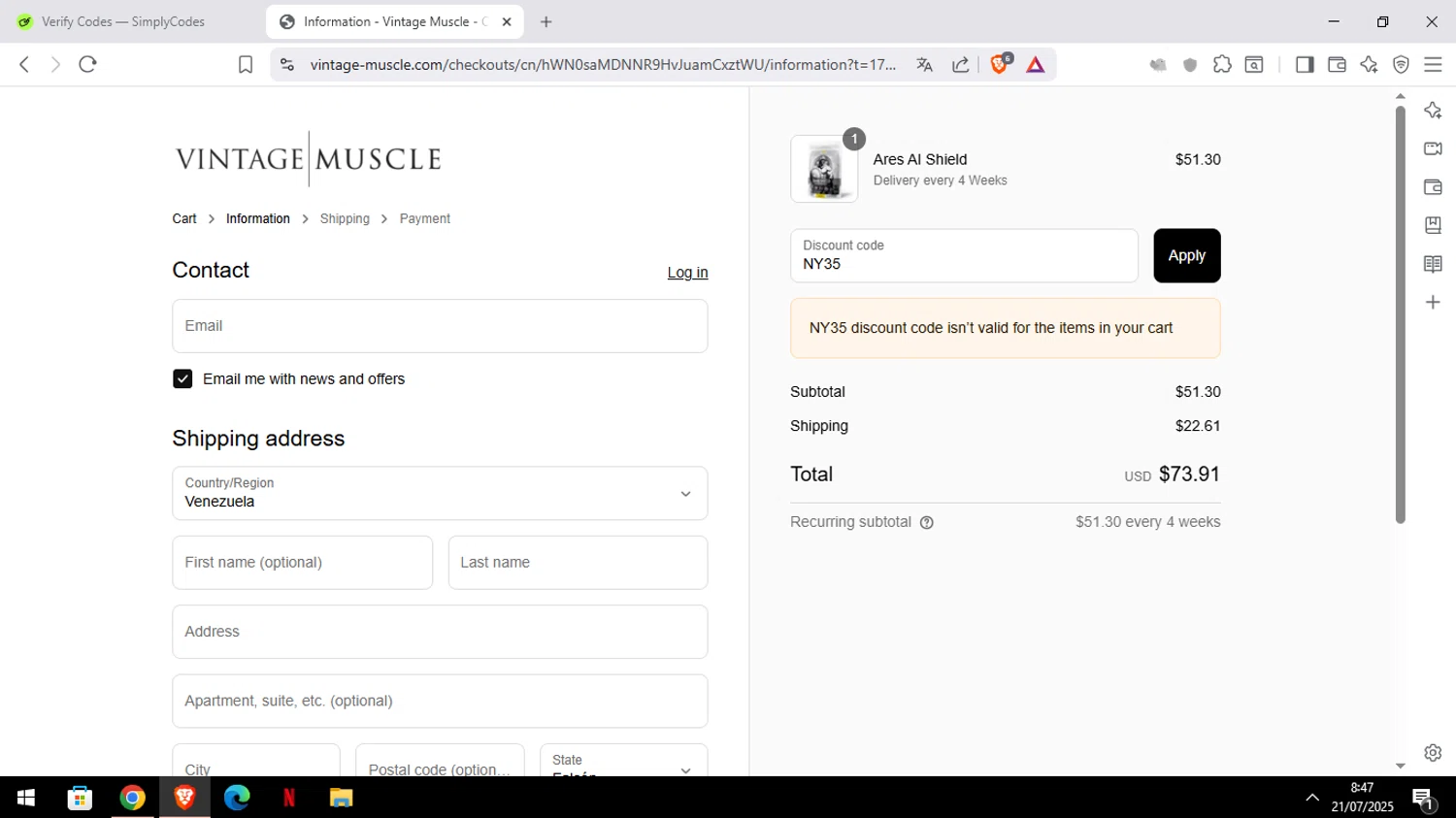Click the Shipping breadcrumb step
Viewport: 1456px width, 818px height.
click(x=345, y=219)
